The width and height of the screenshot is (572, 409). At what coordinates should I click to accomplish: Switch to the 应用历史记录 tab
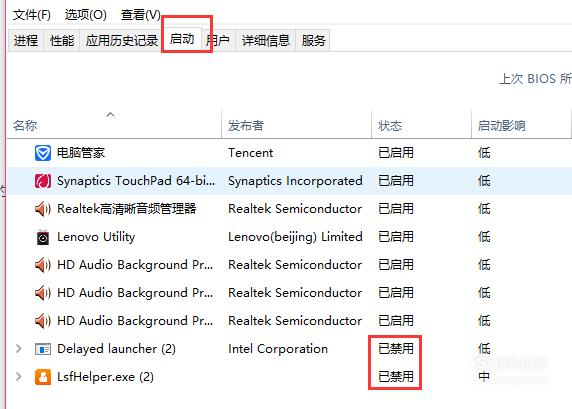point(121,40)
